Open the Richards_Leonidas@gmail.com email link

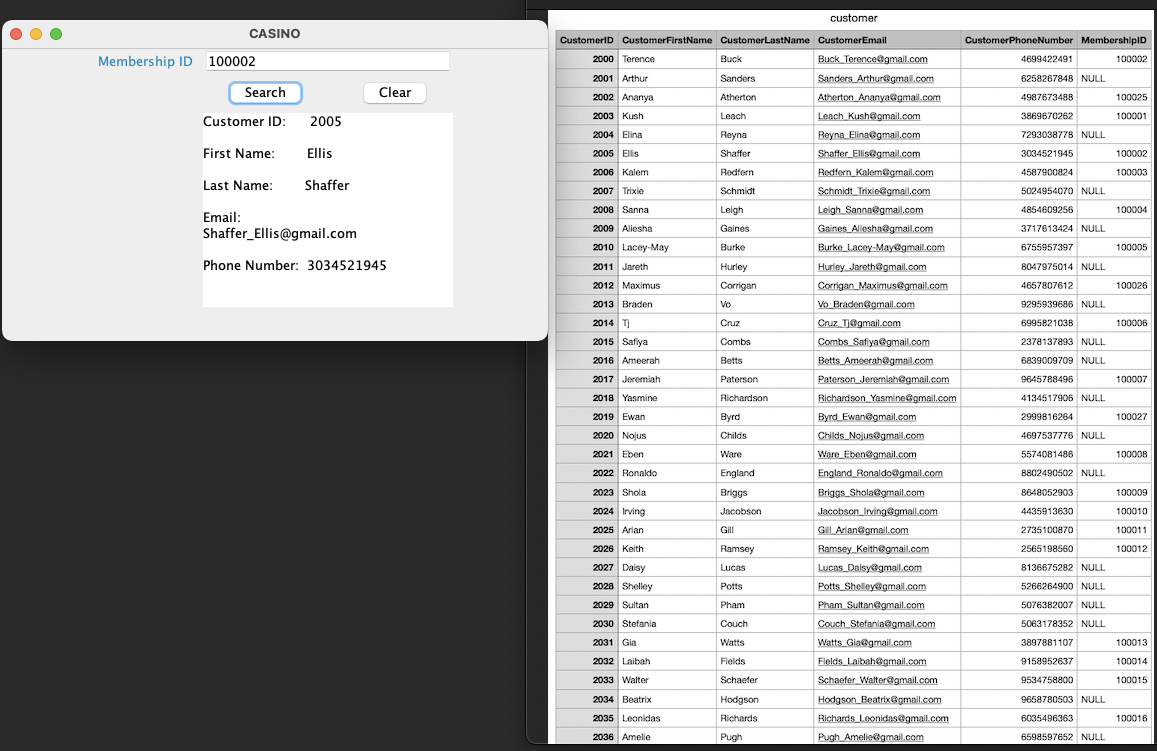click(x=883, y=719)
